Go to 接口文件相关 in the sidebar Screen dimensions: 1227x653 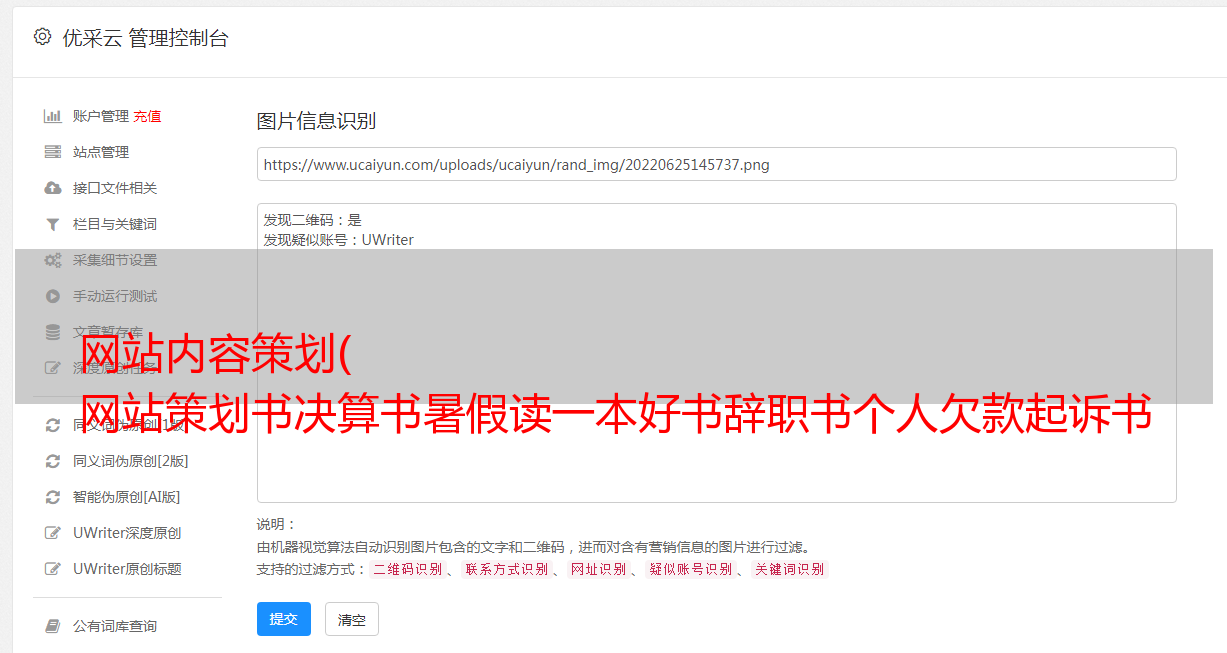[x=115, y=188]
